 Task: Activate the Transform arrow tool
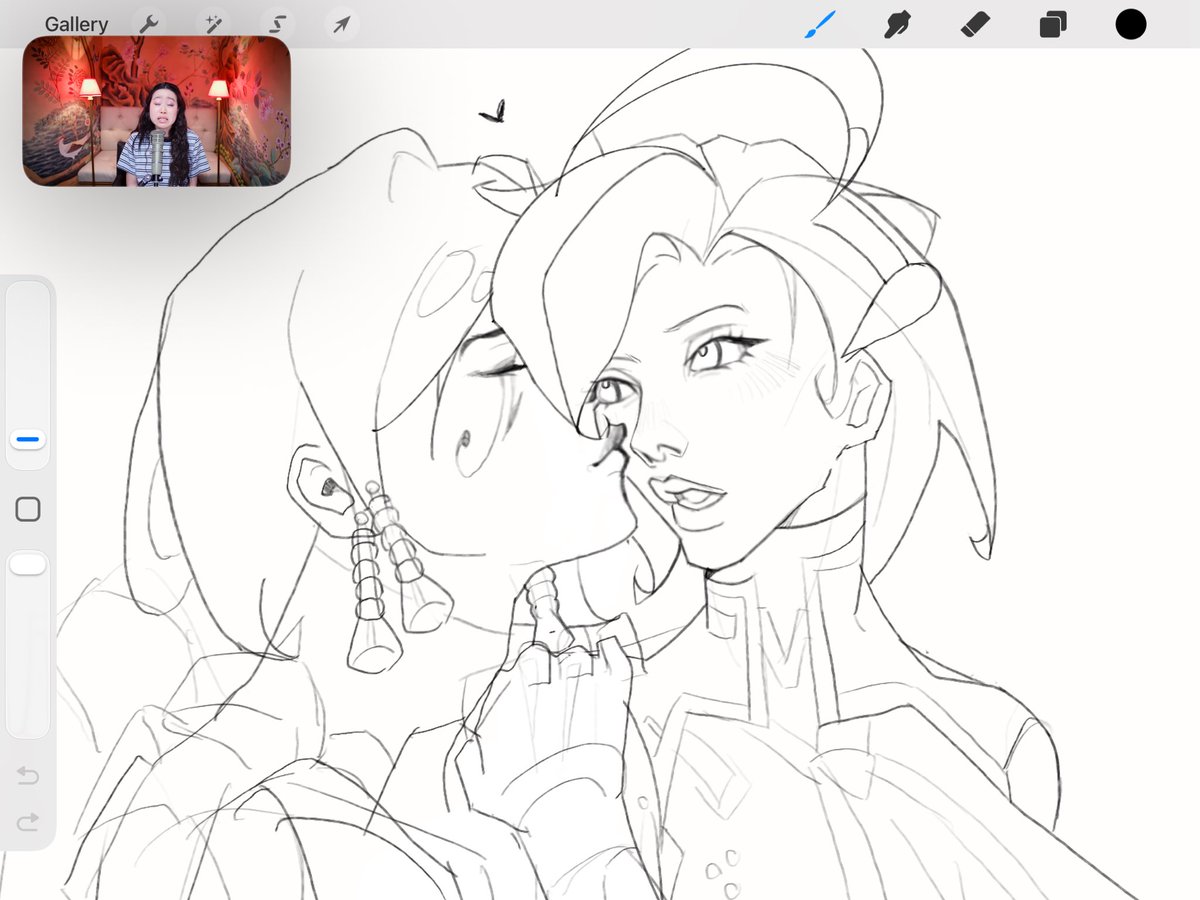tap(342, 24)
